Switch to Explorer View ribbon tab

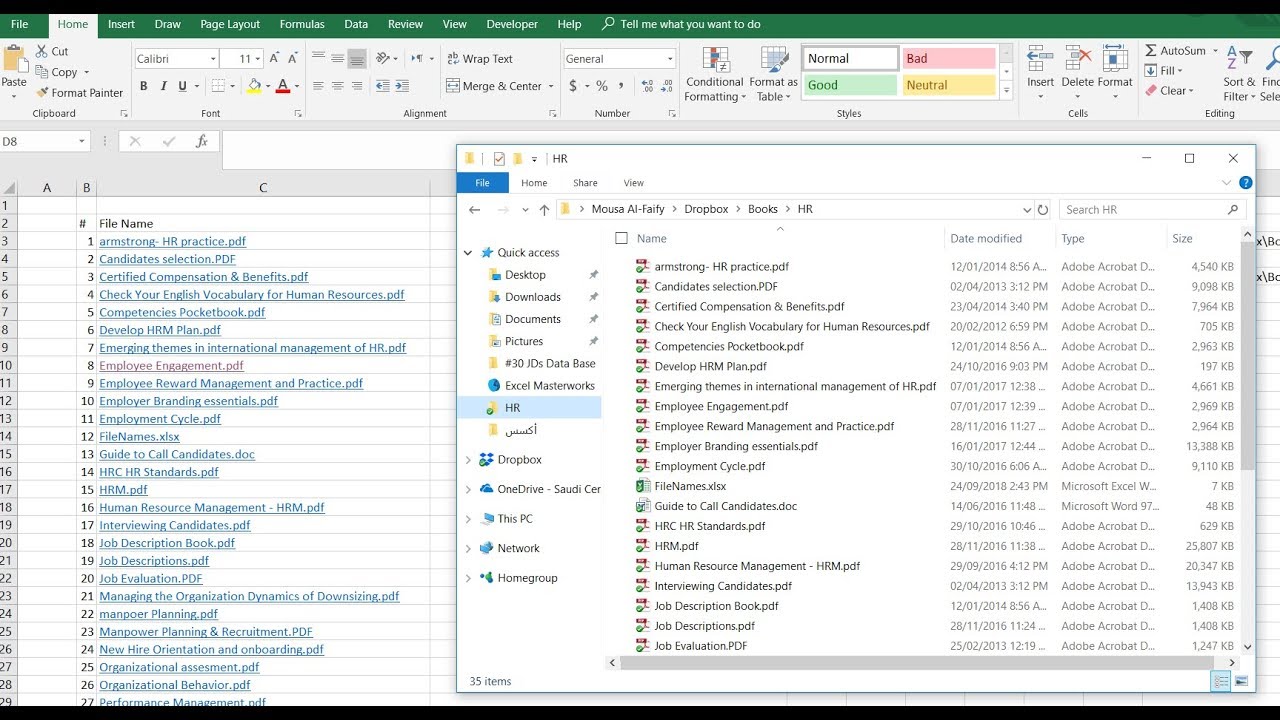[633, 183]
